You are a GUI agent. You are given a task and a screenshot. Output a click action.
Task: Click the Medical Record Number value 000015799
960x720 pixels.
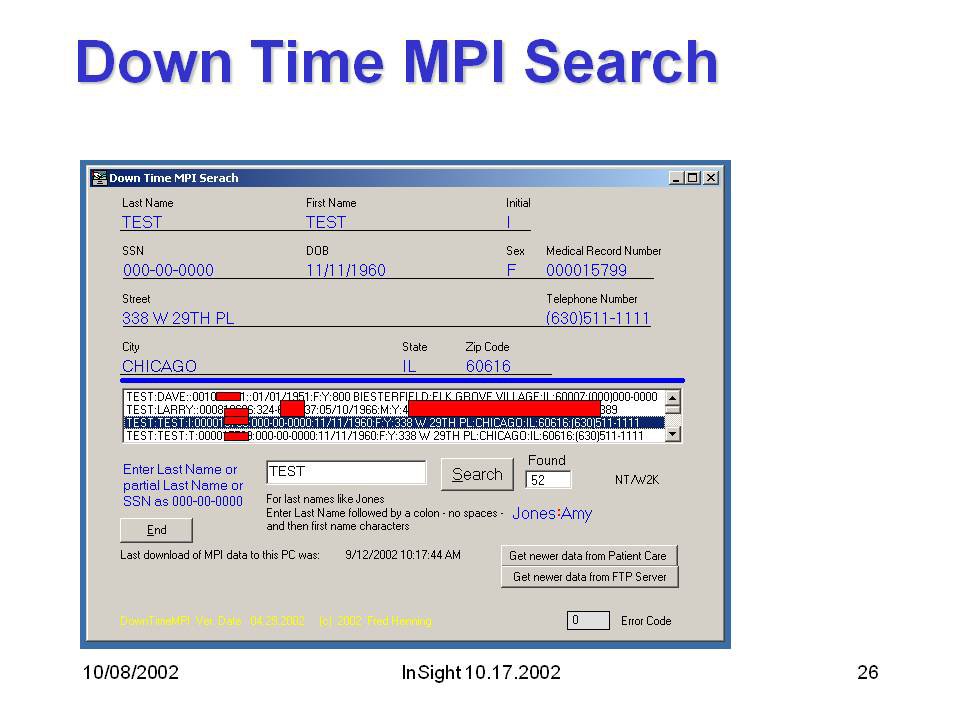click(x=587, y=270)
